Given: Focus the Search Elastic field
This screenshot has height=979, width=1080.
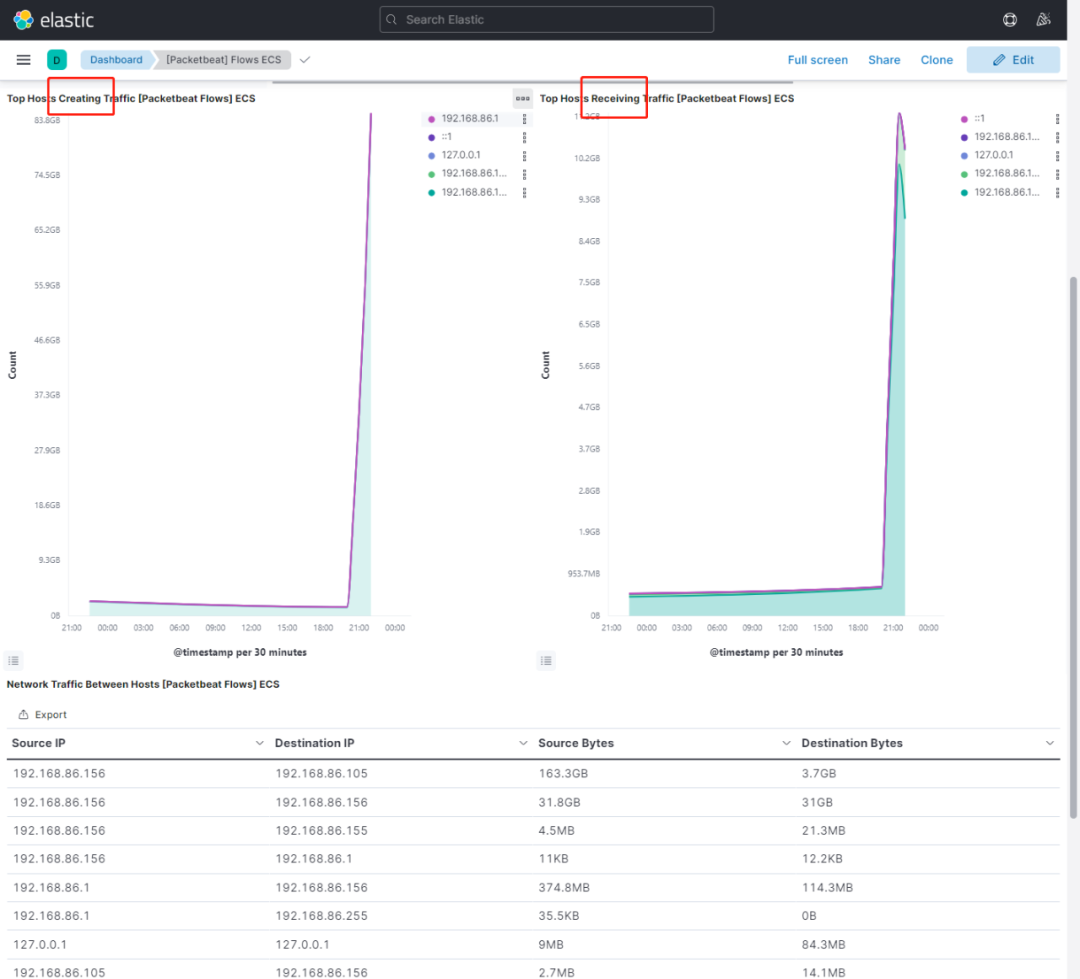Looking at the screenshot, I should coord(546,20).
